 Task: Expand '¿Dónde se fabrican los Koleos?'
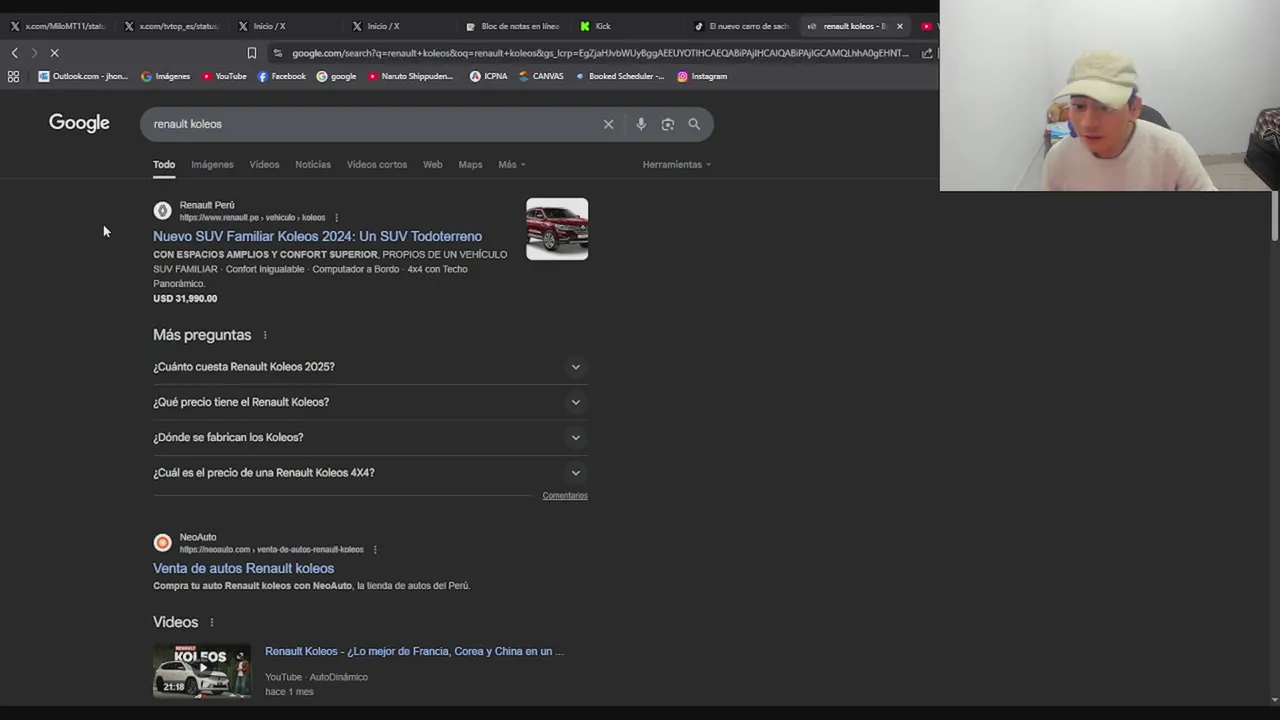point(370,437)
